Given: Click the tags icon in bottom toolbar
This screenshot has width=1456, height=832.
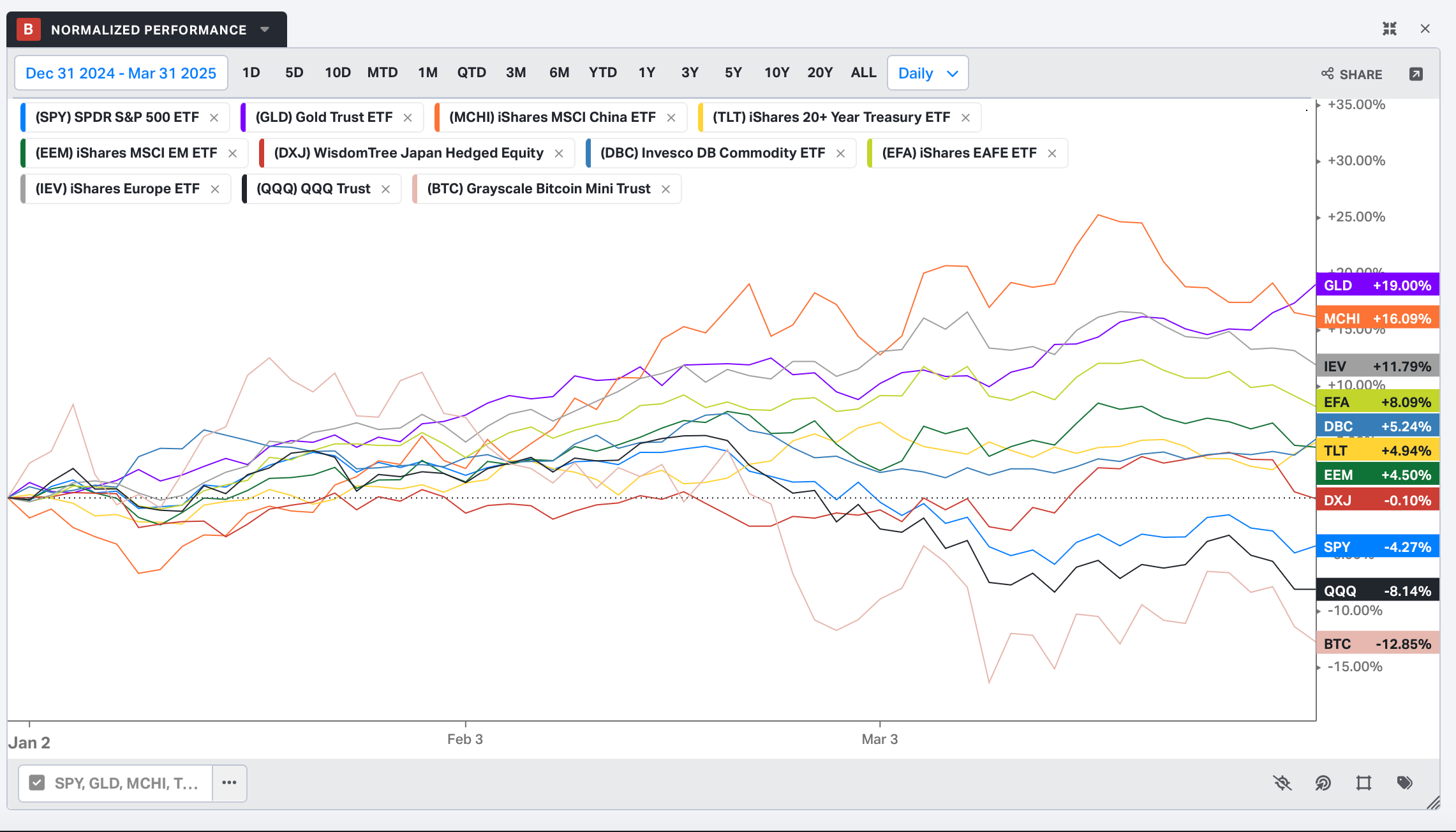Looking at the screenshot, I should point(1404,783).
